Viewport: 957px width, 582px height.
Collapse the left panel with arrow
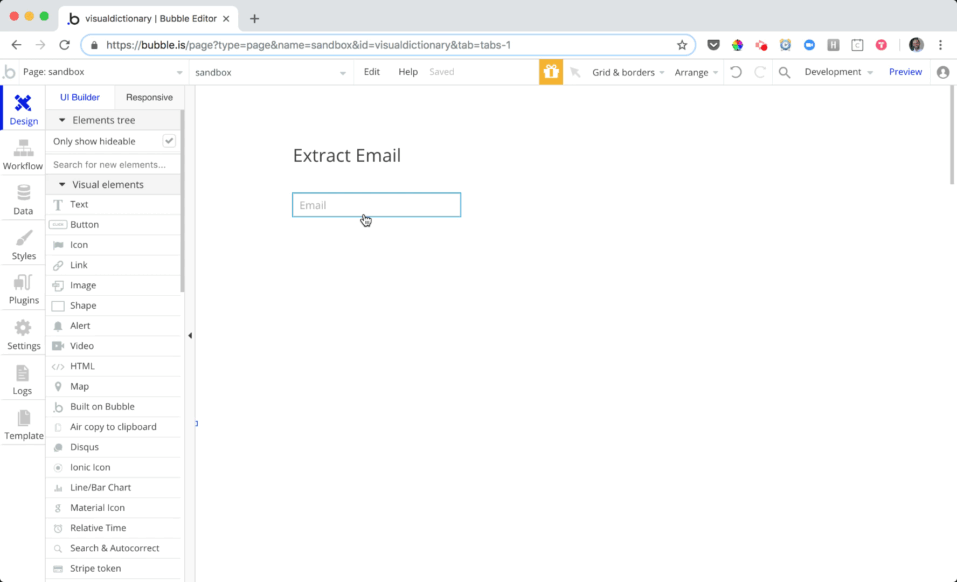190,336
